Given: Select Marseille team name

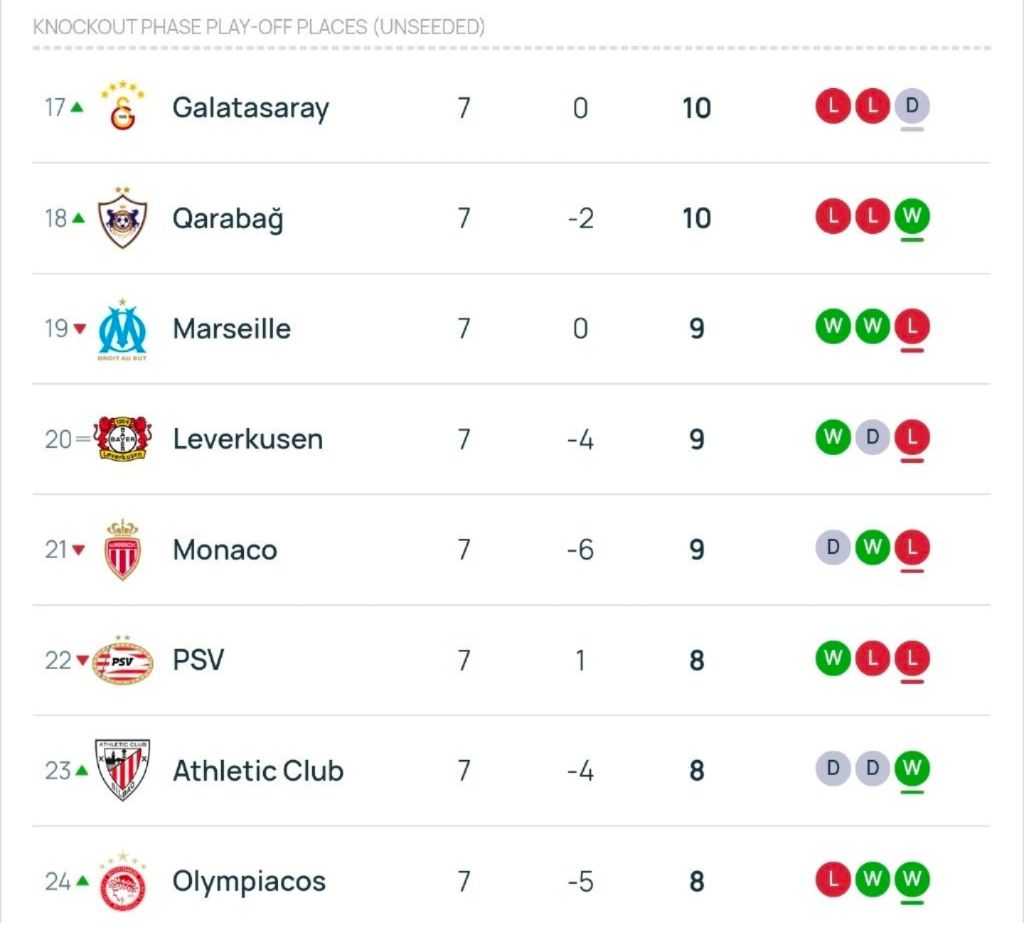Looking at the screenshot, I should (x=232, y=329).
